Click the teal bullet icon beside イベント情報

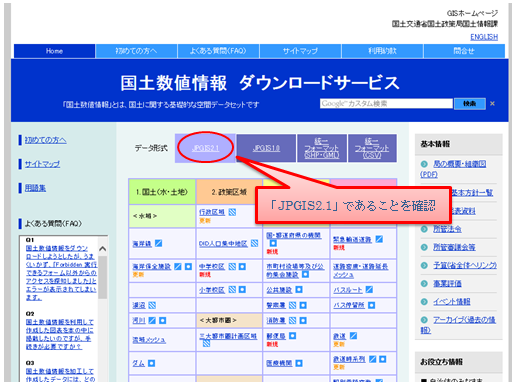(424, 302)
